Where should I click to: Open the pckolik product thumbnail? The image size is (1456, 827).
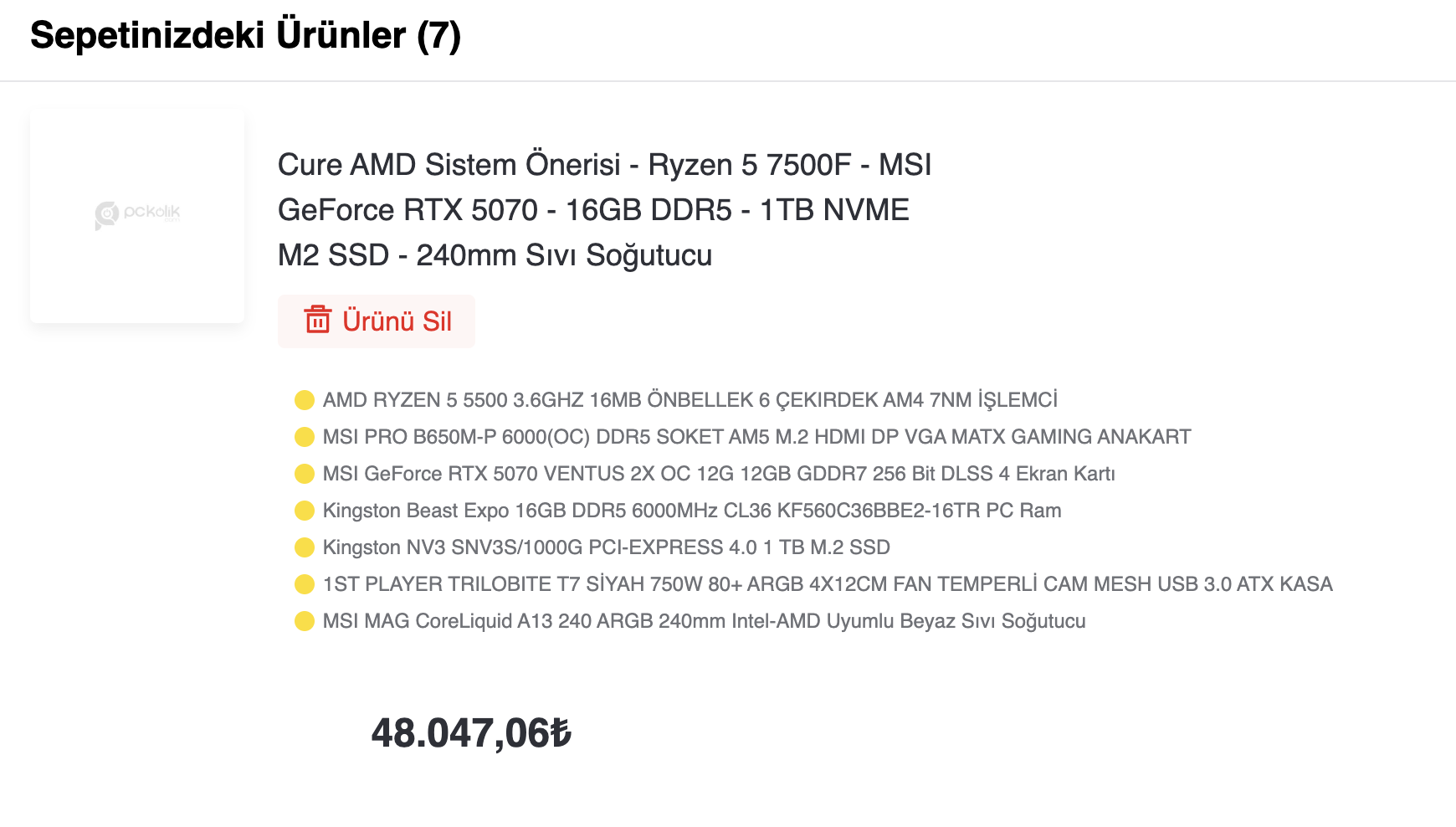pos(137,216)
